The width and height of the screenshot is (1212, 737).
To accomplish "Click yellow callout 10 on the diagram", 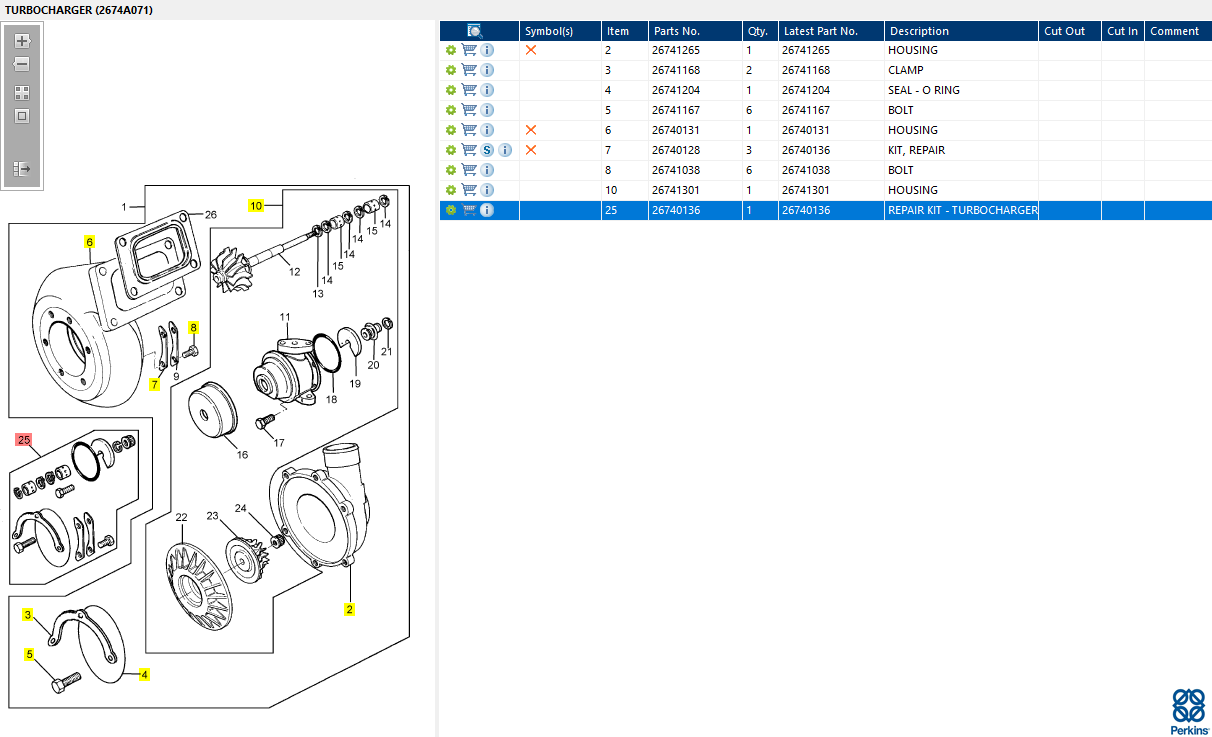I will point(256,206).
